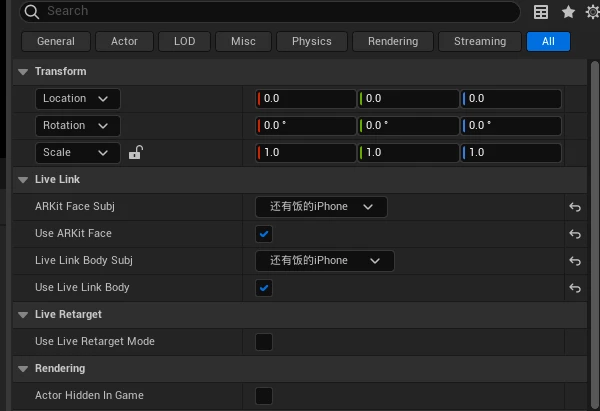600x411 pixels.
Task: Click the Location X value field
Action: coord(307,99)
